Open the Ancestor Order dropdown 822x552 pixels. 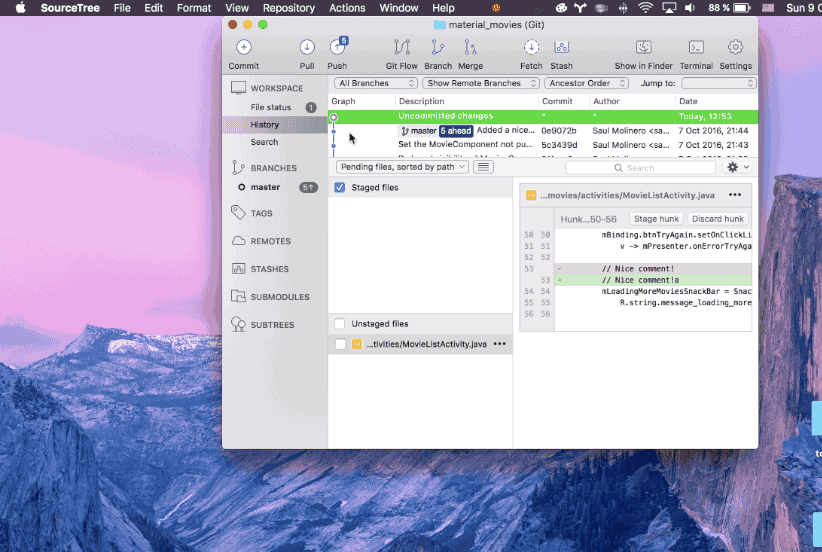click(586, 83)
